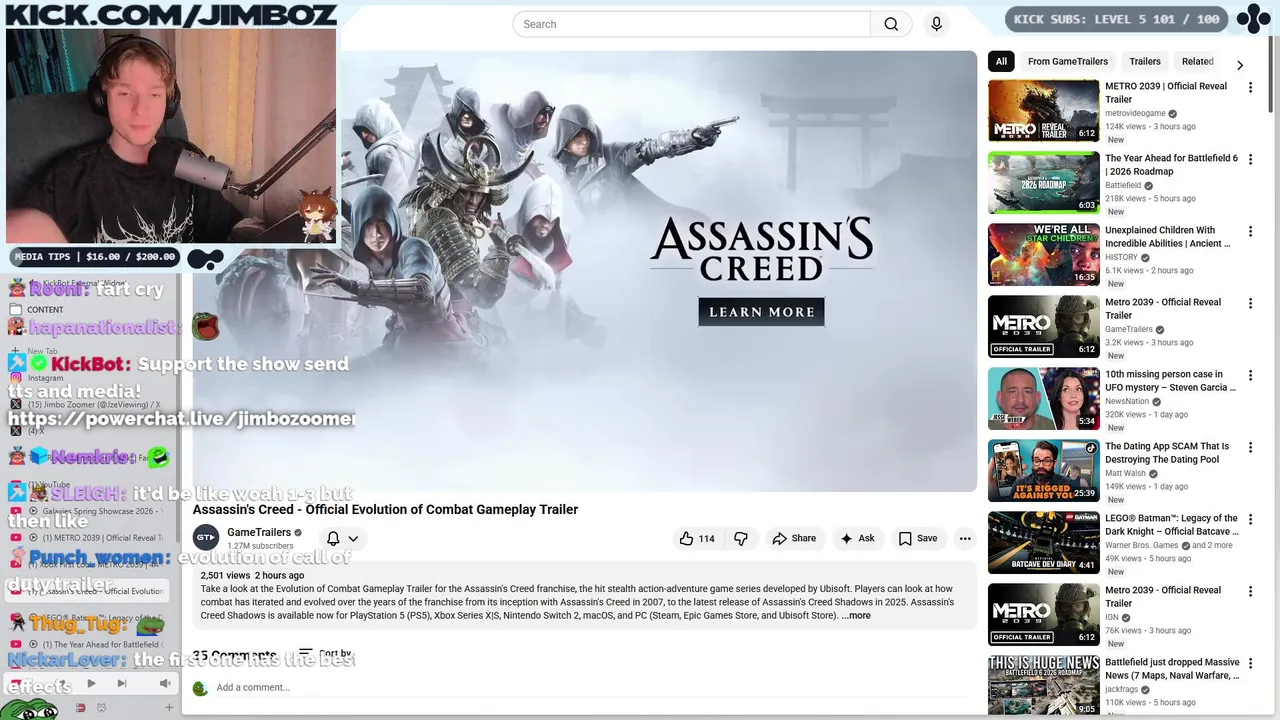Open the Matt Walsh channel link
This screenshot has height=720, width=1280.
[1125, 474]
